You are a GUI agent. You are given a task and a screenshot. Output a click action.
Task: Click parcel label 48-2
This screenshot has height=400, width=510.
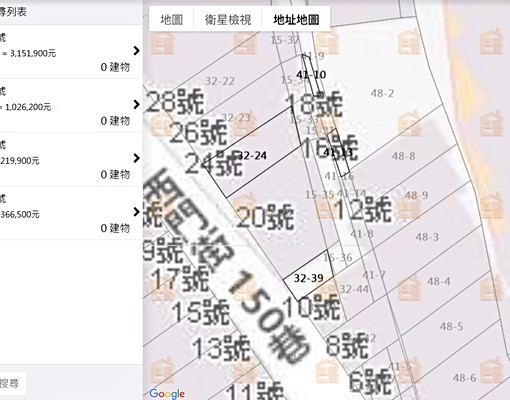382,93
